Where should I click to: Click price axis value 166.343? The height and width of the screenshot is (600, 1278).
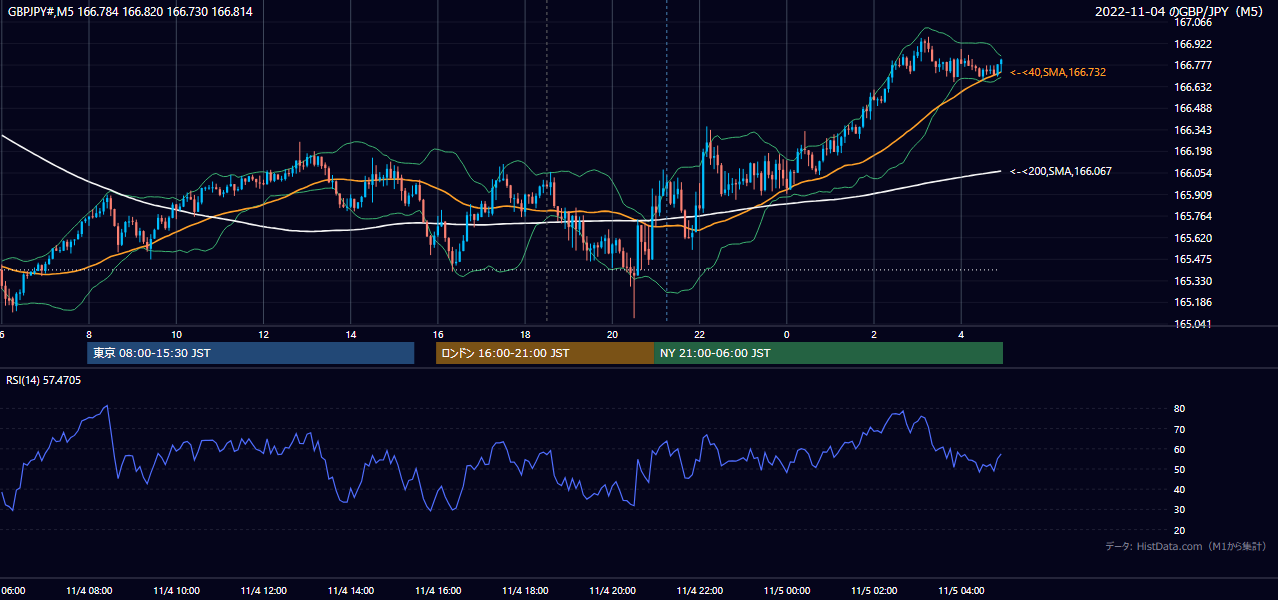coord(1193,130)
